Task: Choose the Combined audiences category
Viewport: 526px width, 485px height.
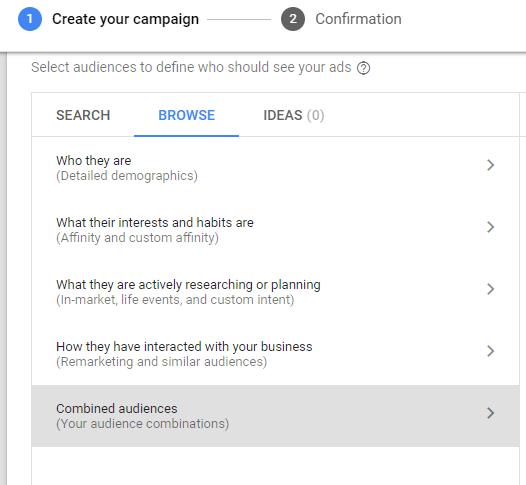Action: [275, 416]
